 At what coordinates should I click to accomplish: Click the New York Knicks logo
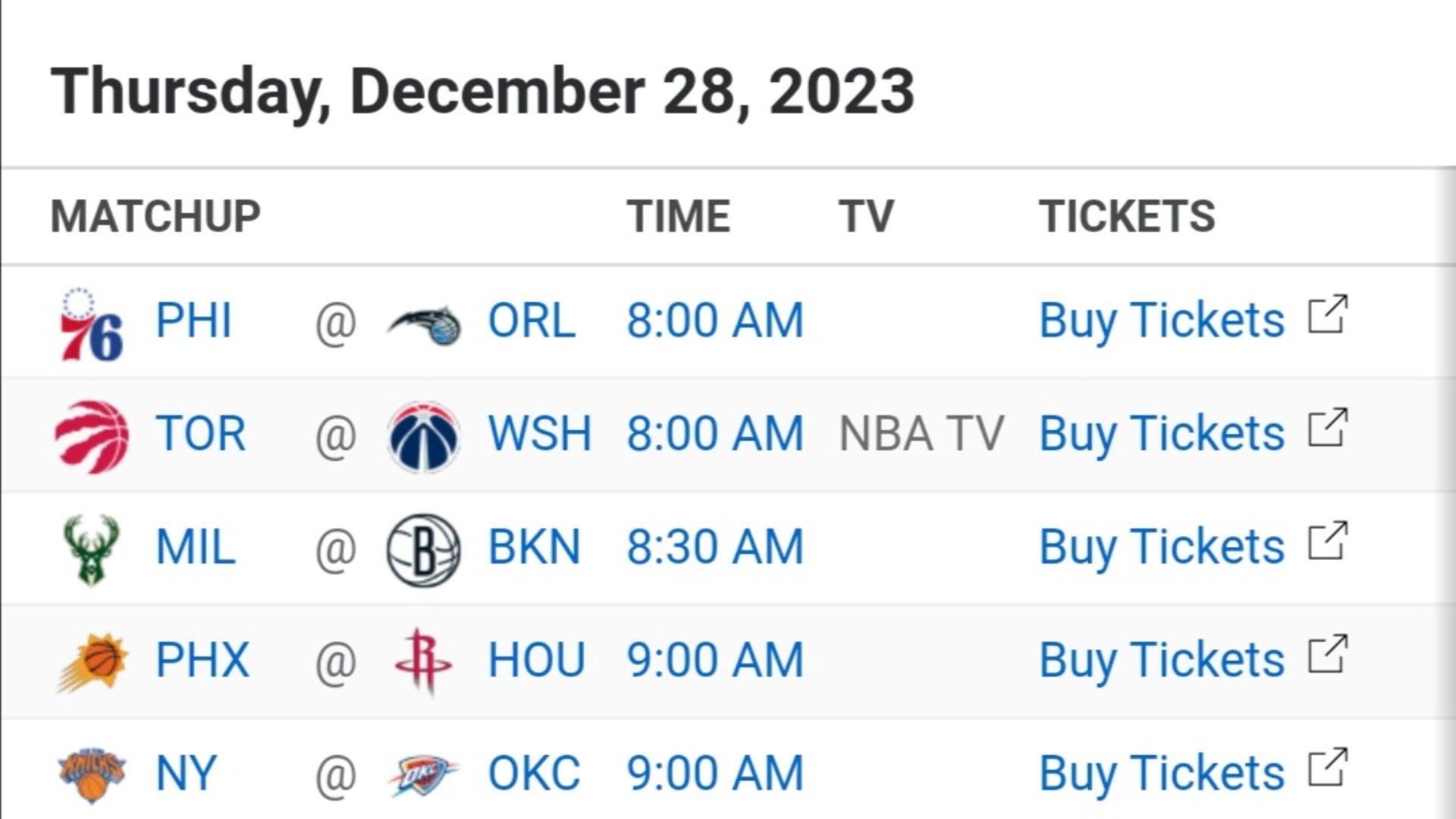92,774
